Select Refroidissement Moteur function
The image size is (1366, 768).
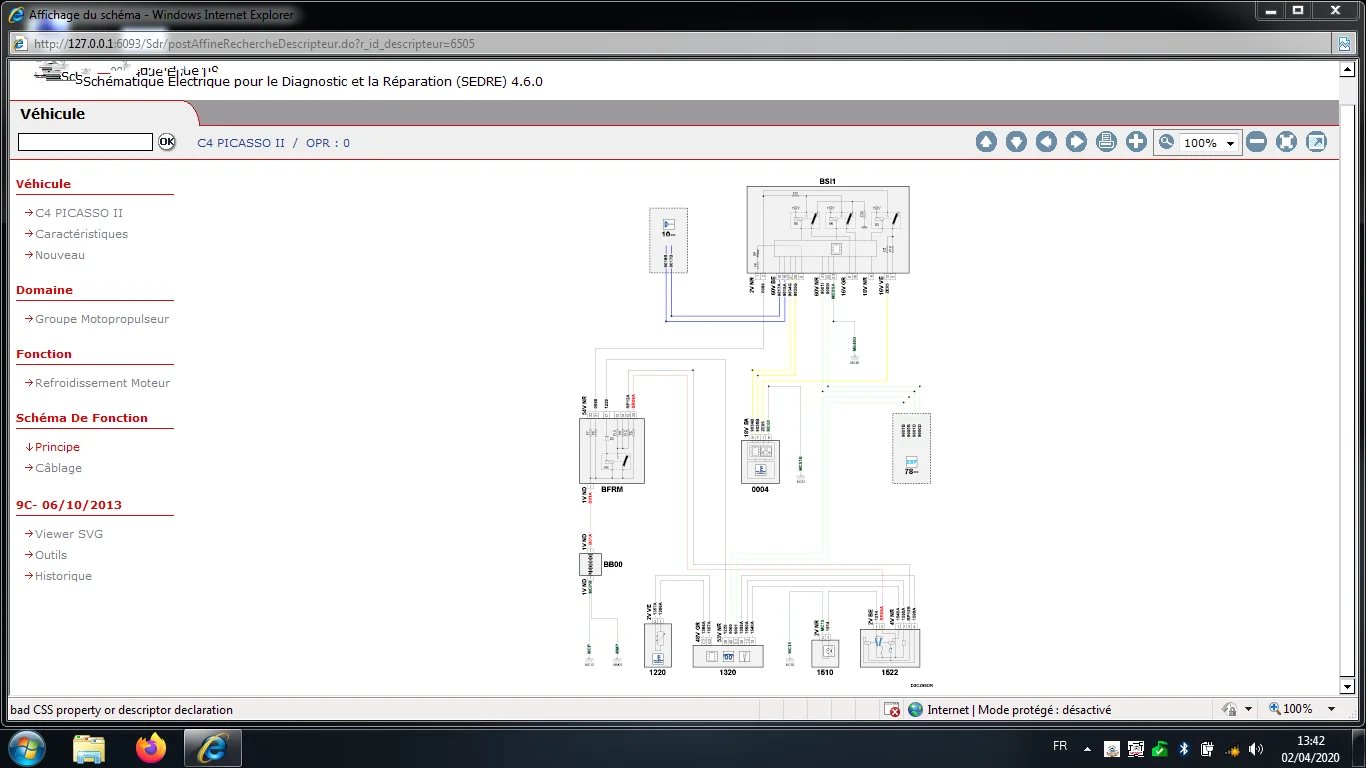click(102, 383)
